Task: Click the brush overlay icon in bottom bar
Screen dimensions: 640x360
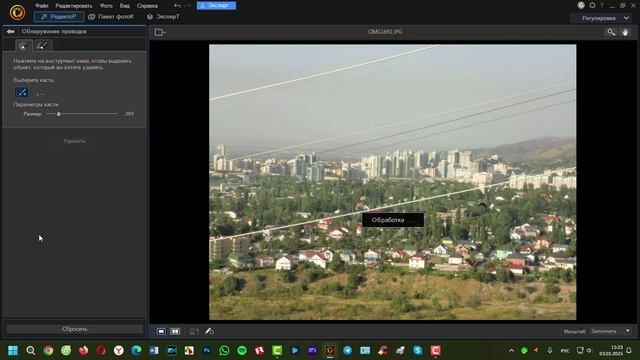Action: pyautogui.click(x=209, y=331)
